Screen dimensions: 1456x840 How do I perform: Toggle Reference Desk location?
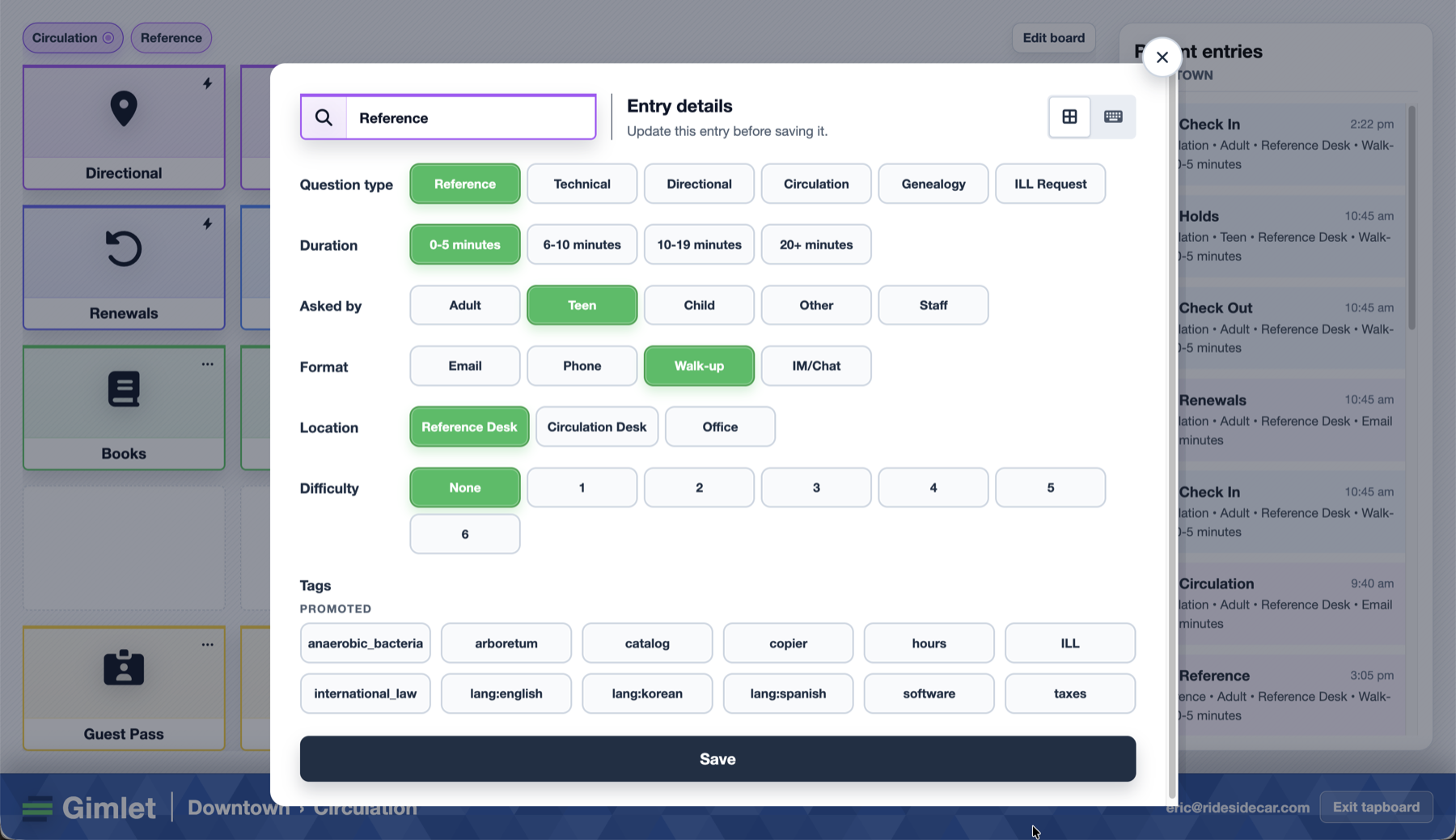point(469,426)
